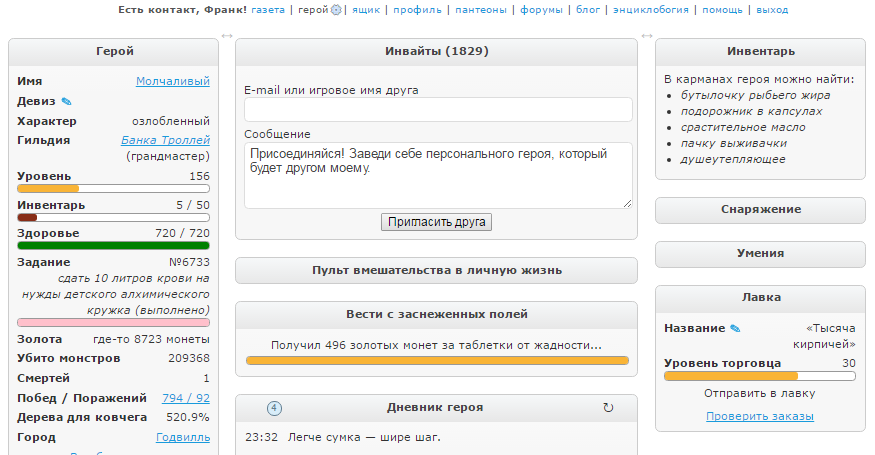The width and height of the screenshot is (875, 455).
Task: Click pencil icon beside shop Название
Action: click(x=735, y=328)
